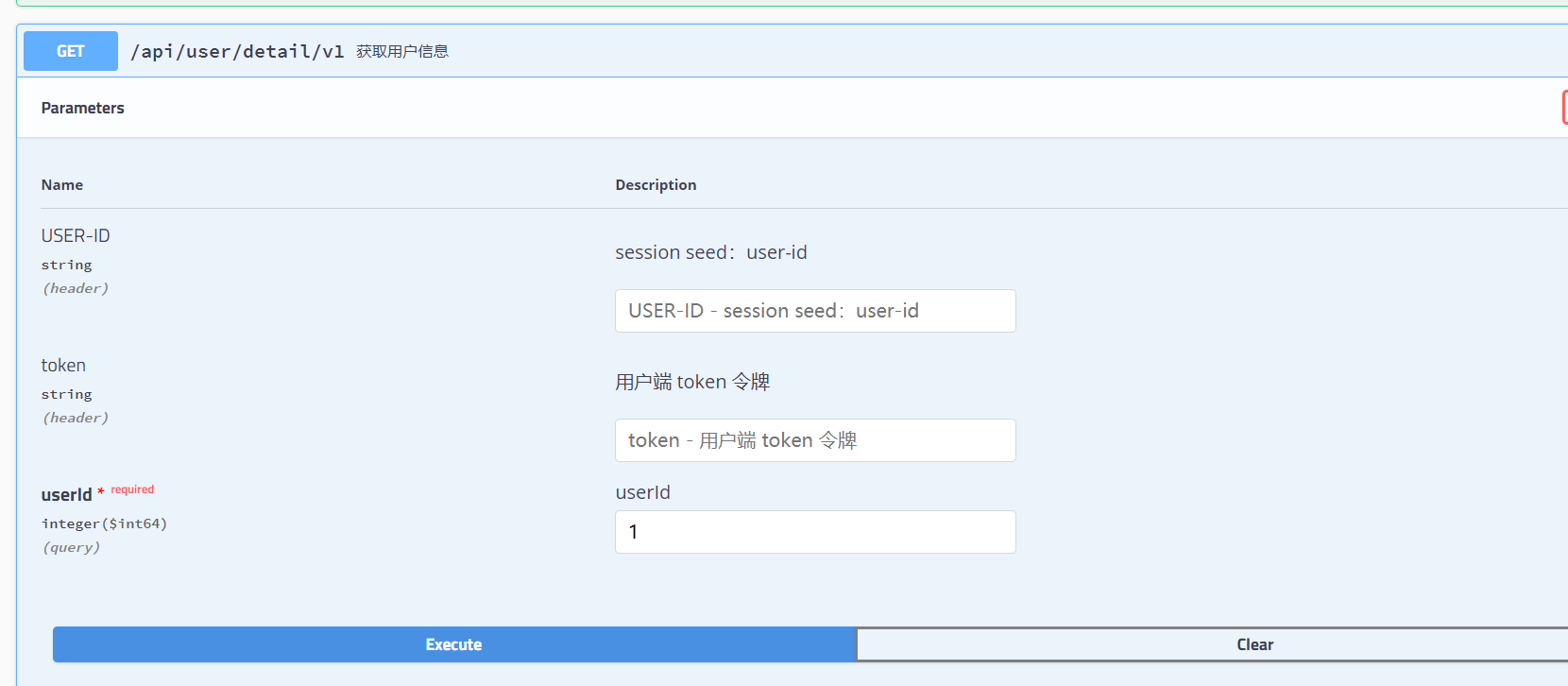Click the (query) location label under userId
1568x686 pixels.
coord(71,547)
